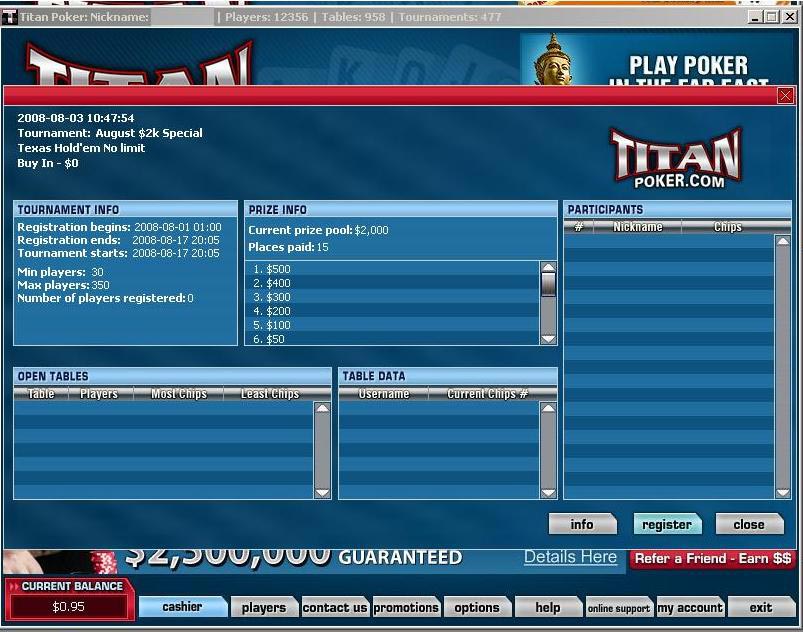This screenshot has width=803, height=632.
Task: Click the Current prize pool $2,000 text
Action: 319,230
